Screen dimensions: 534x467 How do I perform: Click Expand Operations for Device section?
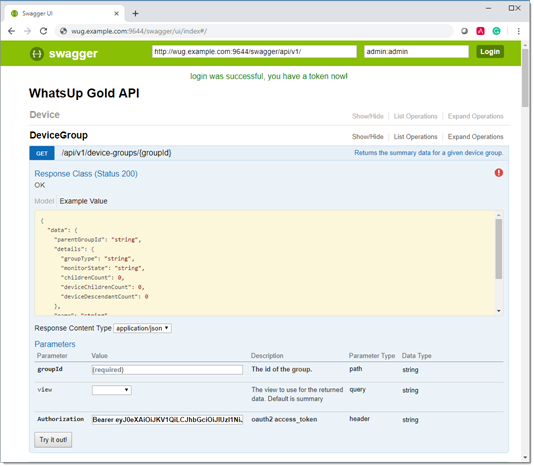click(475, 116)
